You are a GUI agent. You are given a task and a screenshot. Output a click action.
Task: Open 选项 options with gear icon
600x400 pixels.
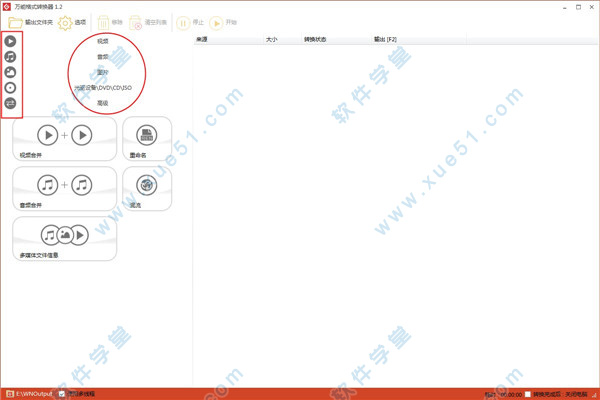[x=72, y=22]
